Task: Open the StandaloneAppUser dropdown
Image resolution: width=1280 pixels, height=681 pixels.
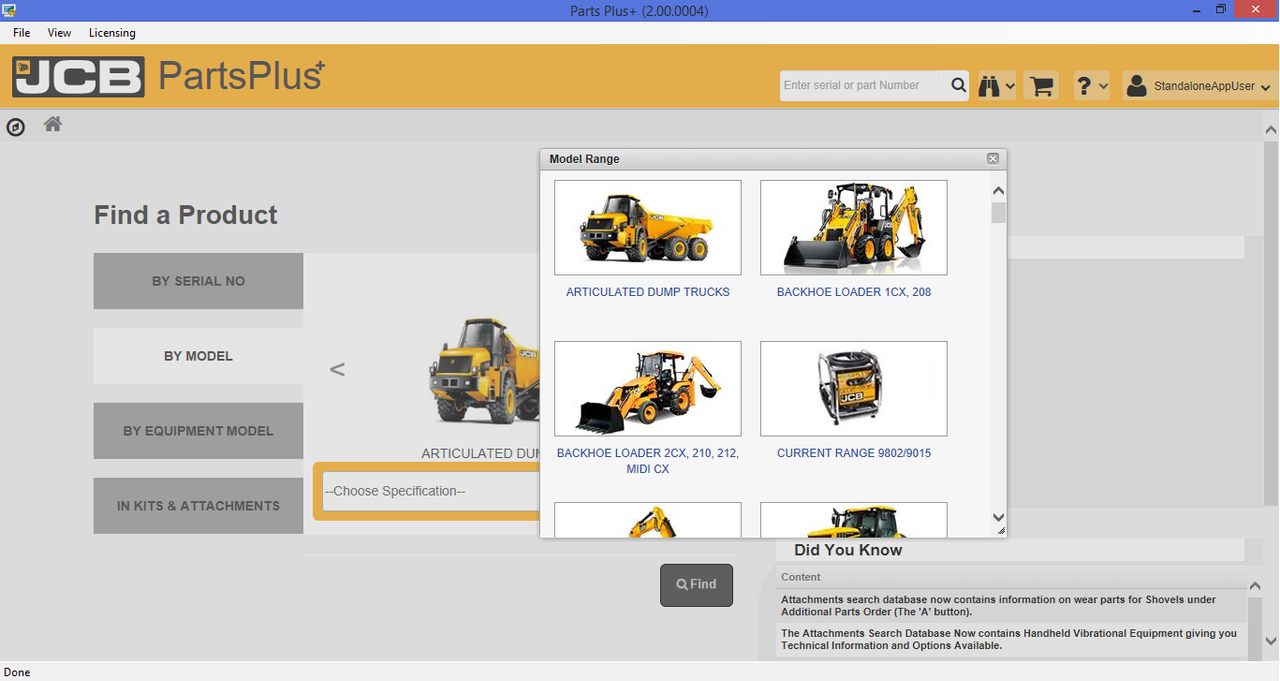Action: [x=1266, y=88]
